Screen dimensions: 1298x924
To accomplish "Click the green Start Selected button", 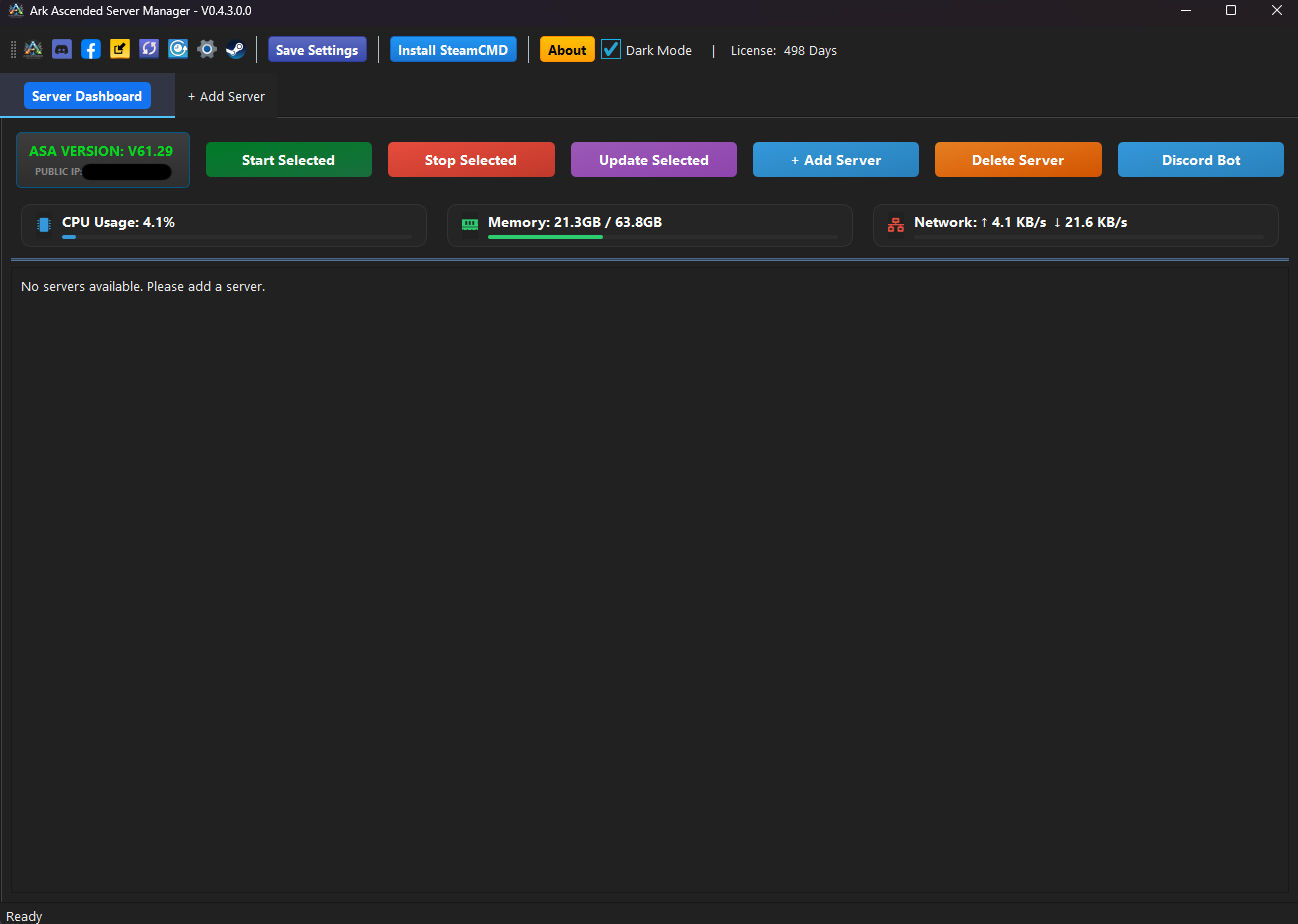I will pyautogui.click(x=288, y=160).
